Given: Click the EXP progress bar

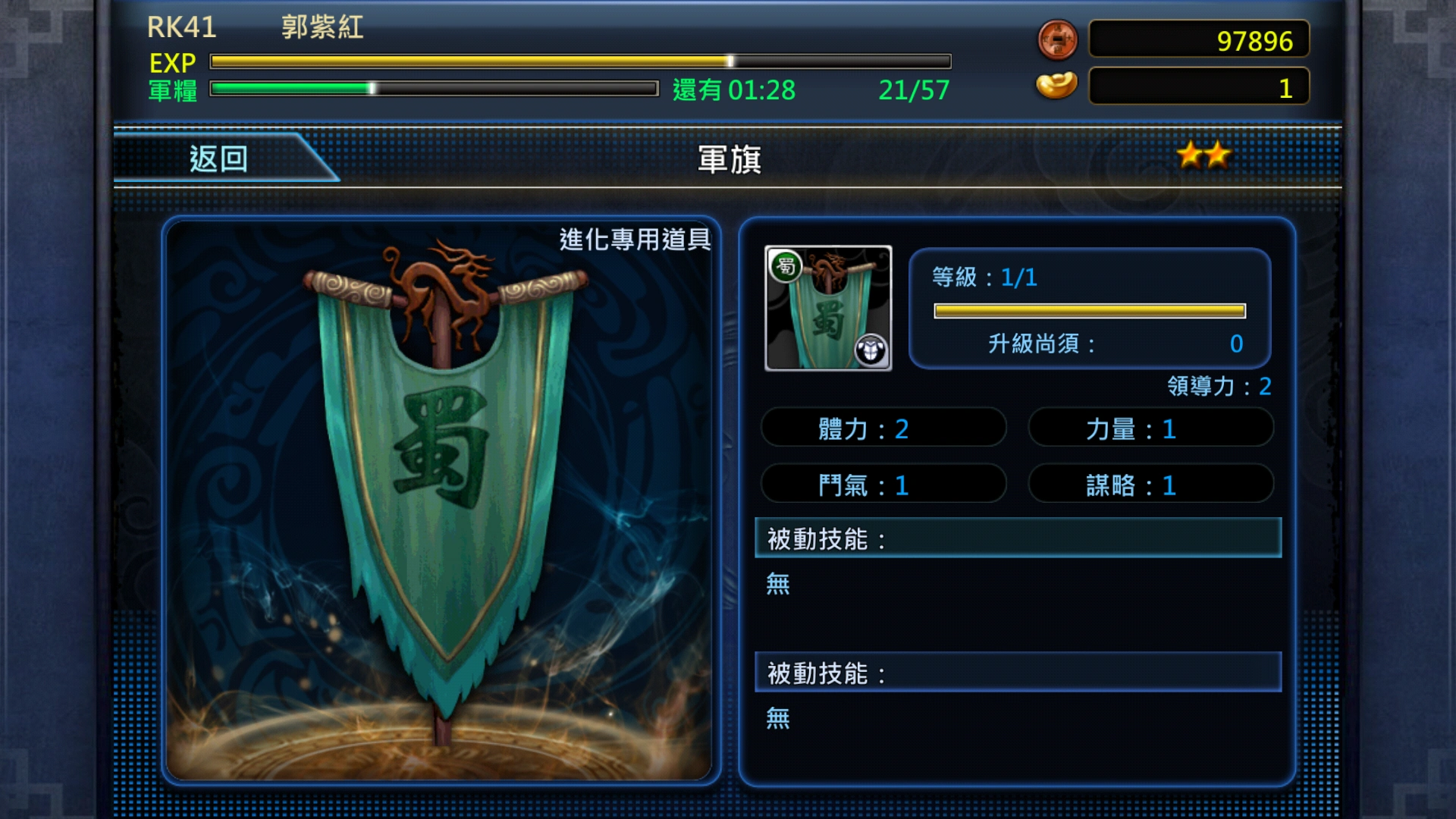Looking at the screenshot, I should click(x=580, y=61).
